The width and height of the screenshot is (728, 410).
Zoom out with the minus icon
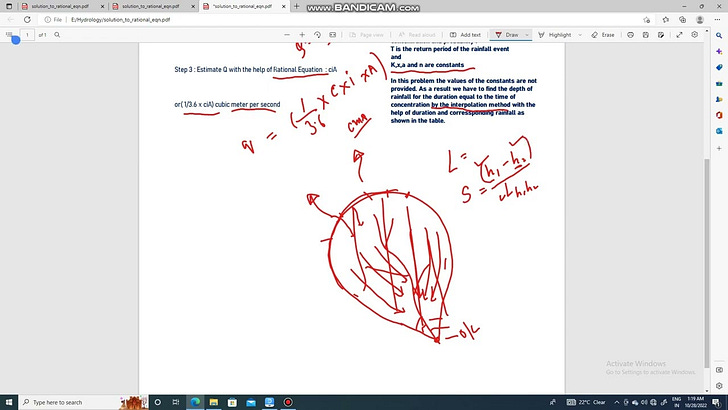point(287,35)
